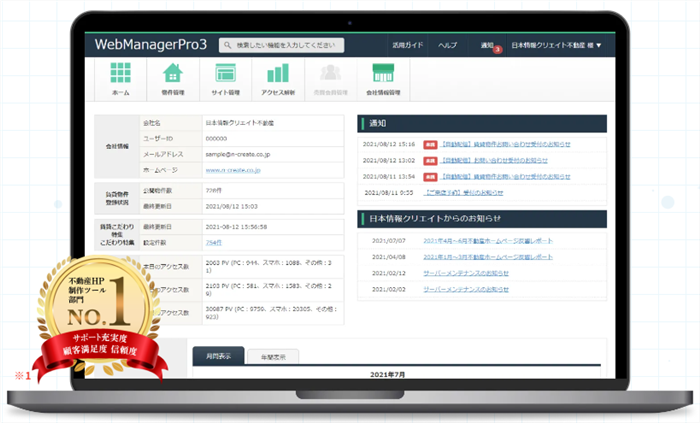The width and height of the screenshot is (700, 423).
Task: Open 会社情報管理 storefront icon
Action: [x=381, y=75]
